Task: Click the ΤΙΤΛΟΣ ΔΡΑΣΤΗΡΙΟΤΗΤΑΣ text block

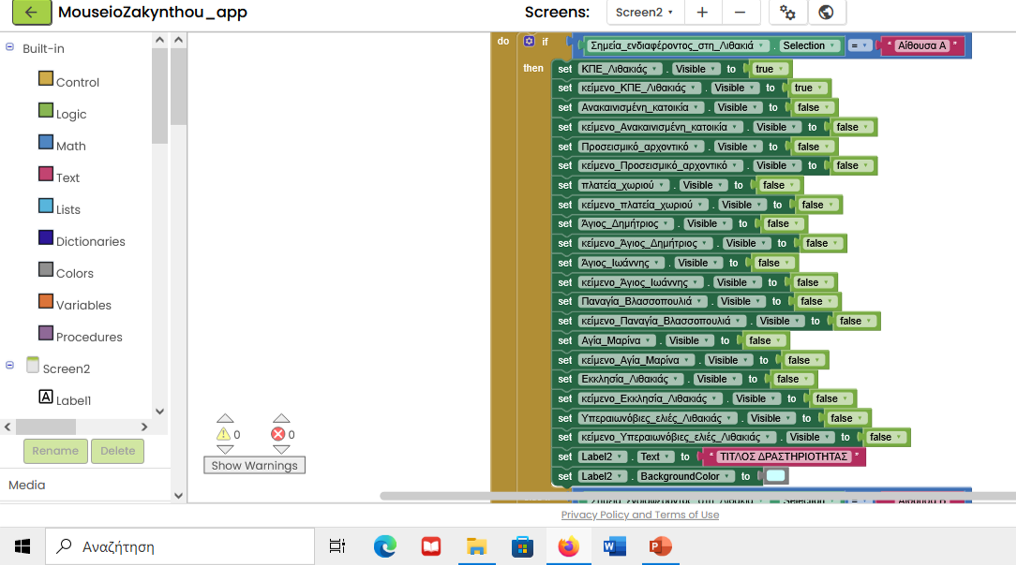Action: tap(783, 457)
